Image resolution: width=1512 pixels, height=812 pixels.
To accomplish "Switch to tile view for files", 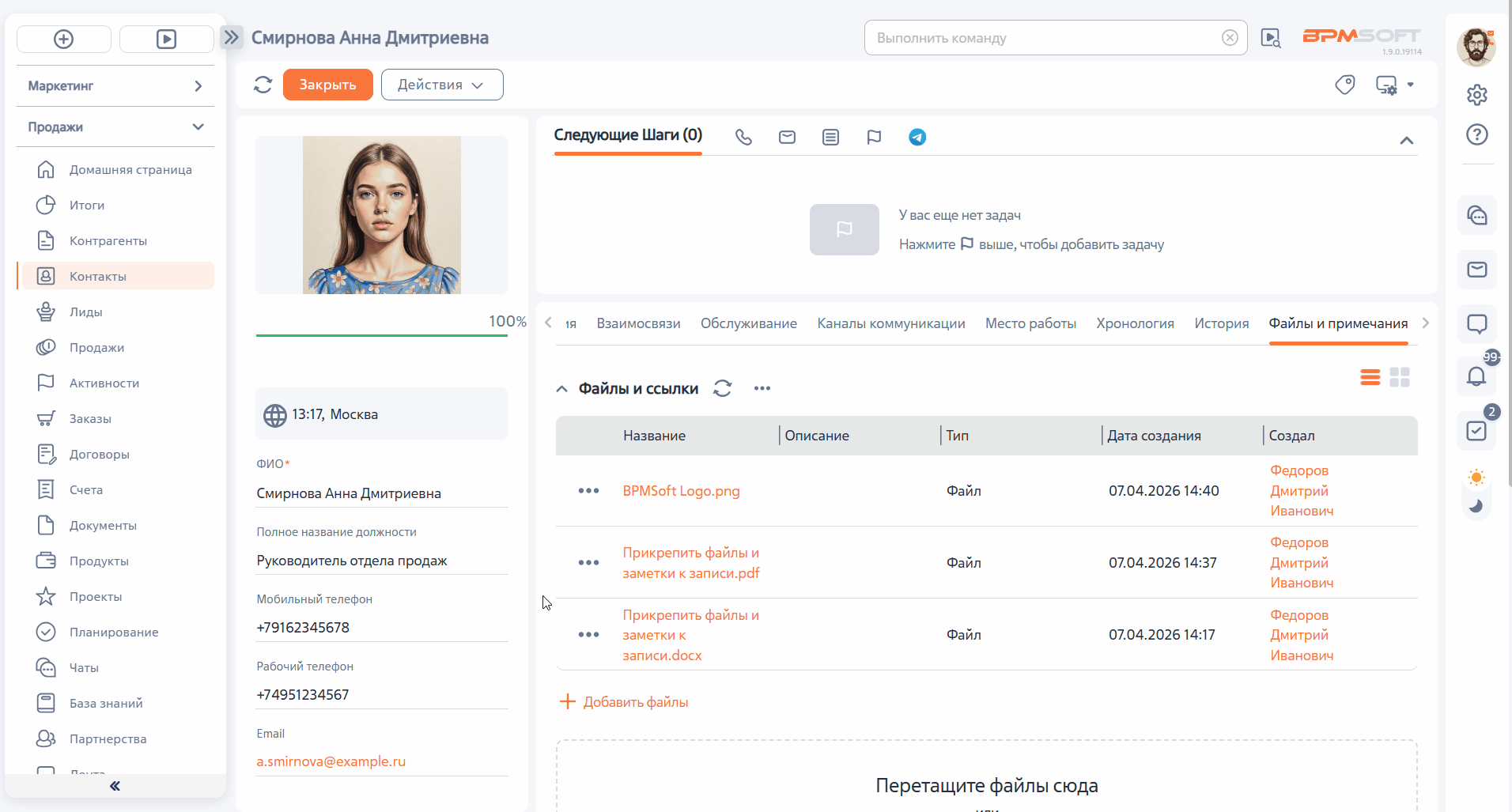I will tap(1400, 377).
